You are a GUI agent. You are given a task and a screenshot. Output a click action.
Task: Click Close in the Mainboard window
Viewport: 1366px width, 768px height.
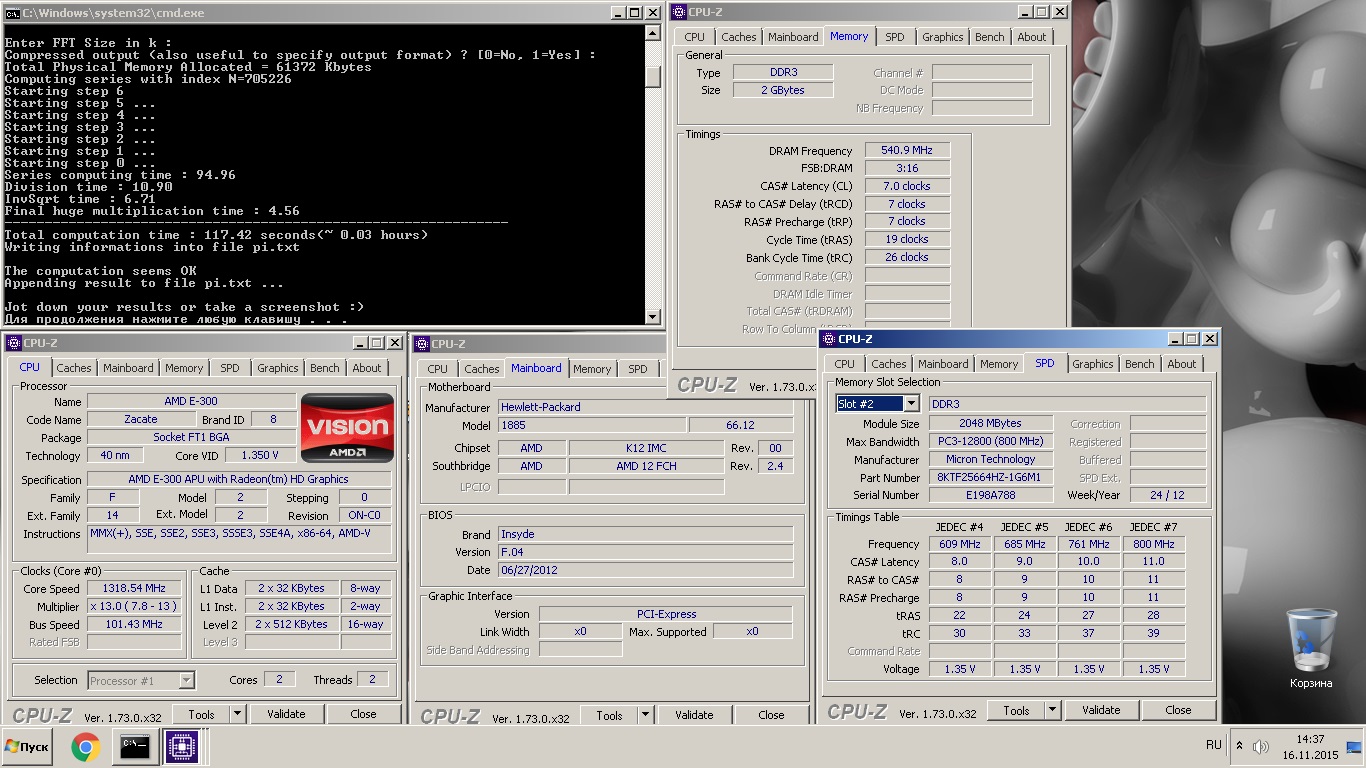pos(772,715)
